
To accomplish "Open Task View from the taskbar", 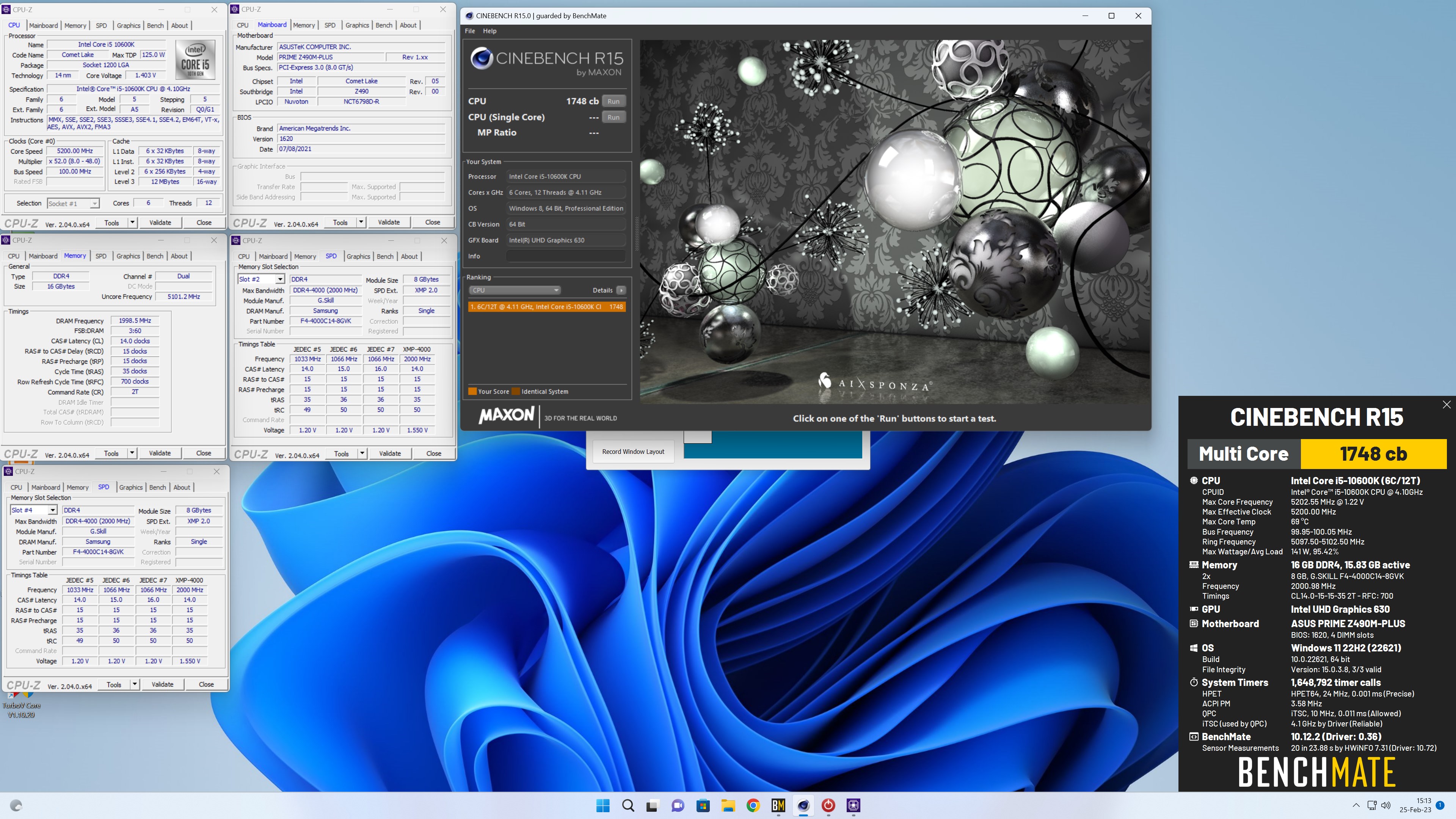I will (652, 805).
